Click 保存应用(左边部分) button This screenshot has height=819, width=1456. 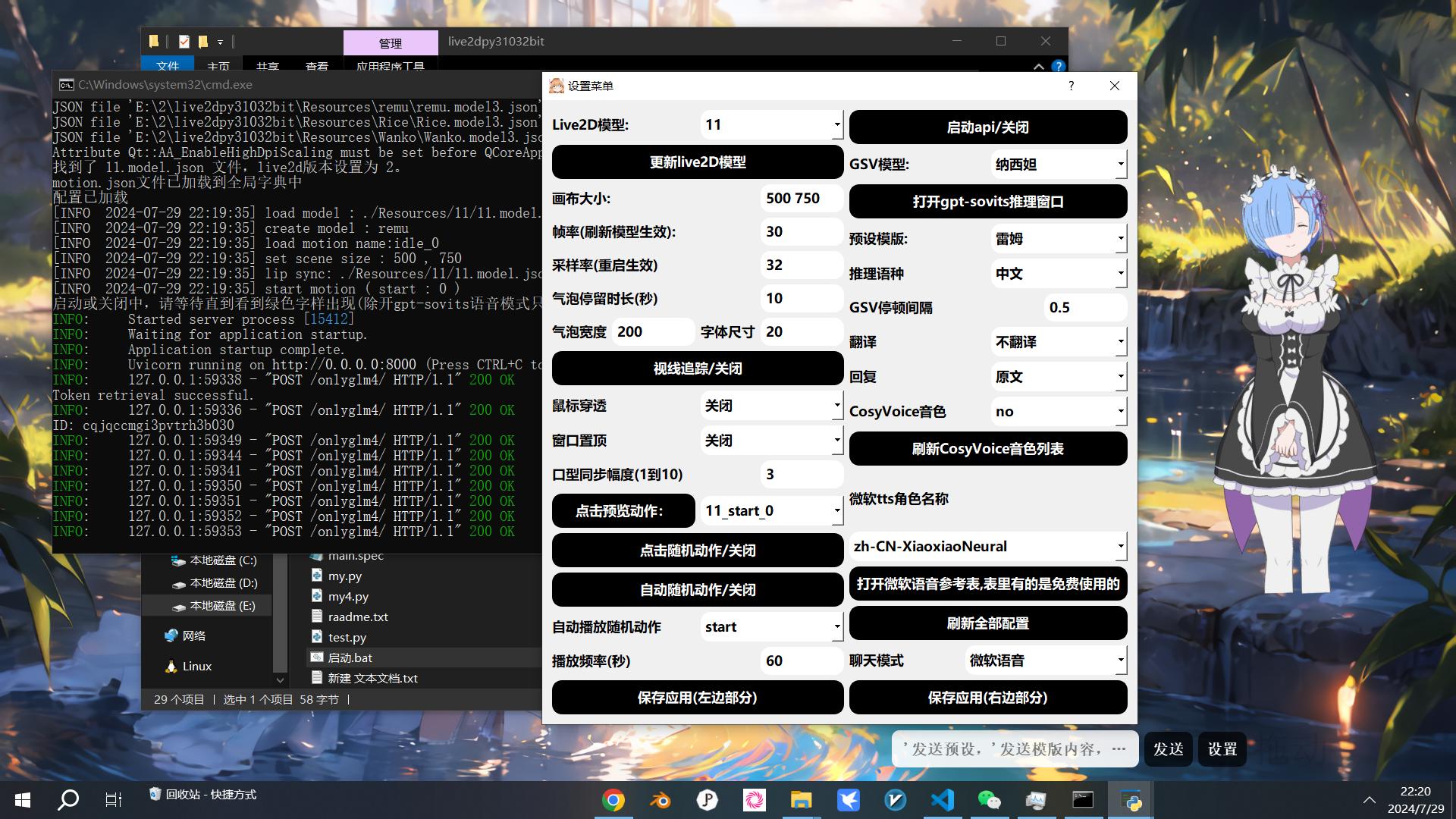pos(698,698)
